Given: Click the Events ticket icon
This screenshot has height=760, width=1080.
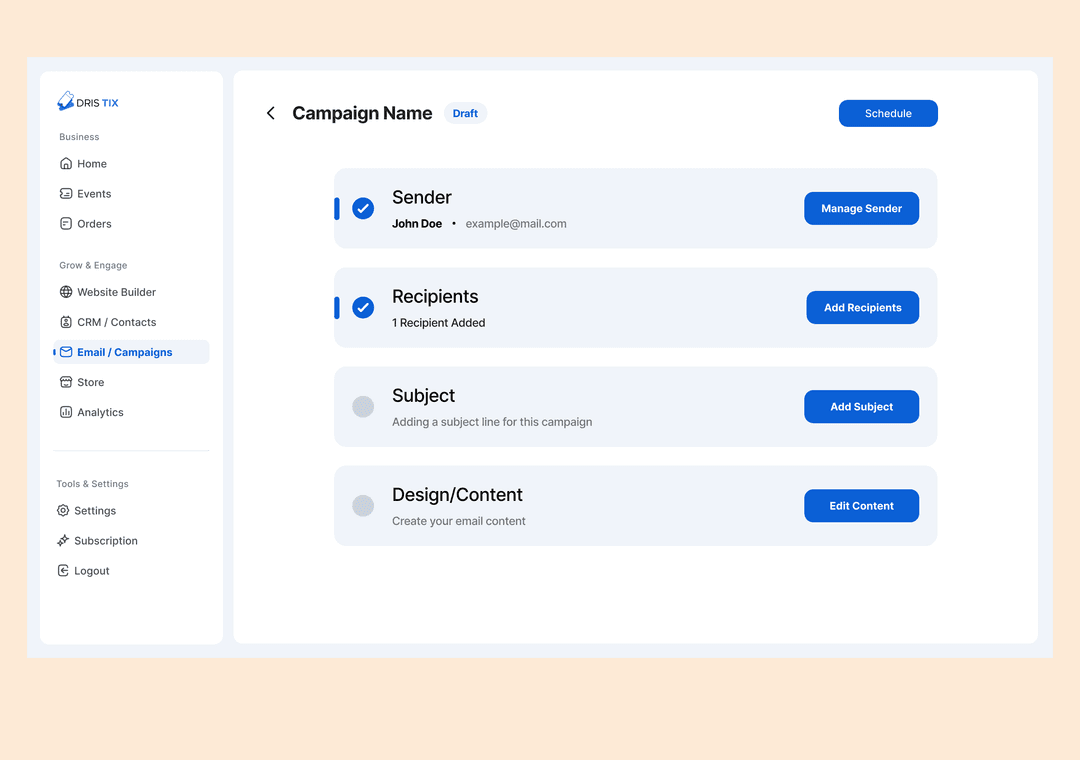Looking at the screenshot, I should point(66,194).
